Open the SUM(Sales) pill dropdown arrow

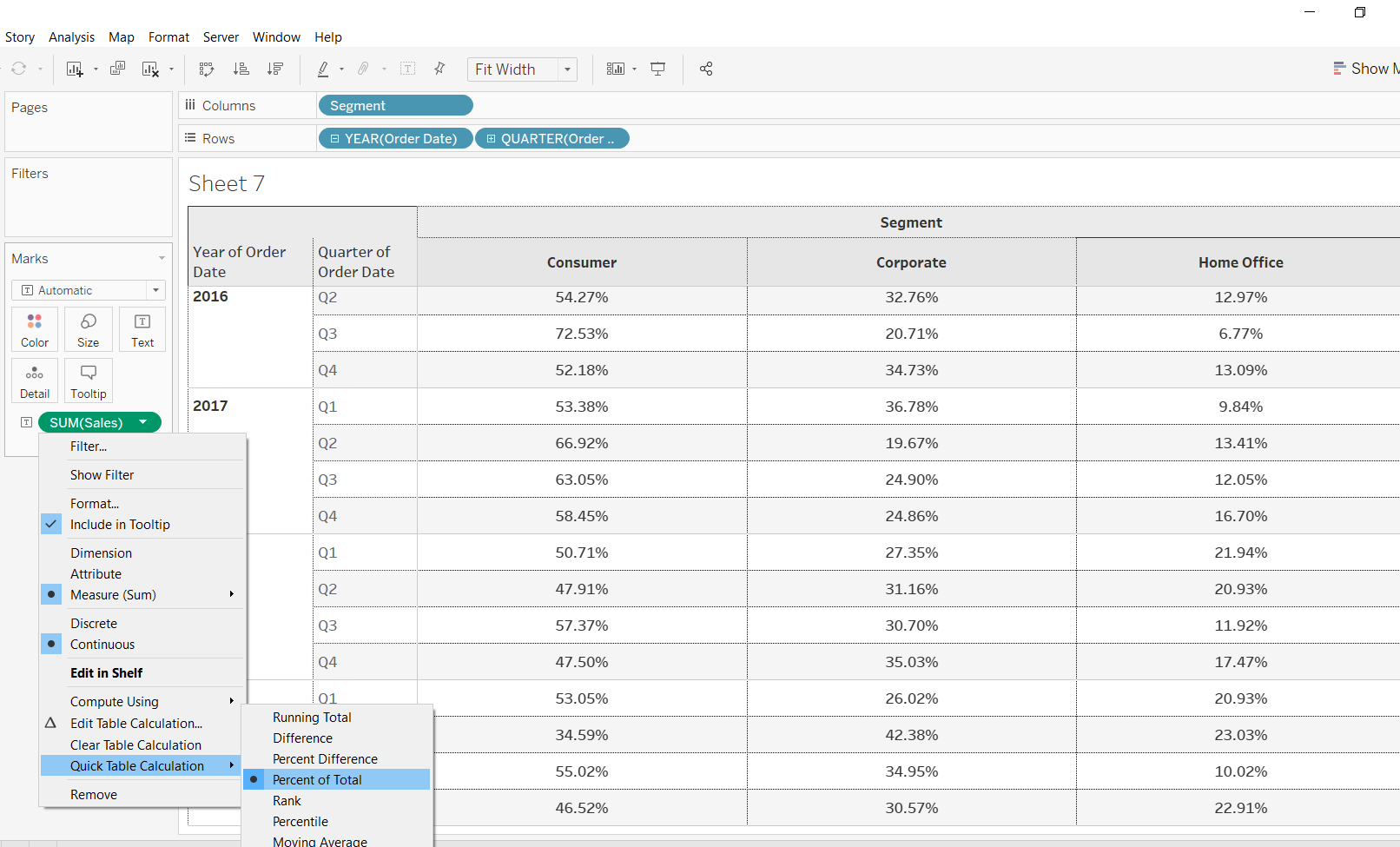point(143,422)
